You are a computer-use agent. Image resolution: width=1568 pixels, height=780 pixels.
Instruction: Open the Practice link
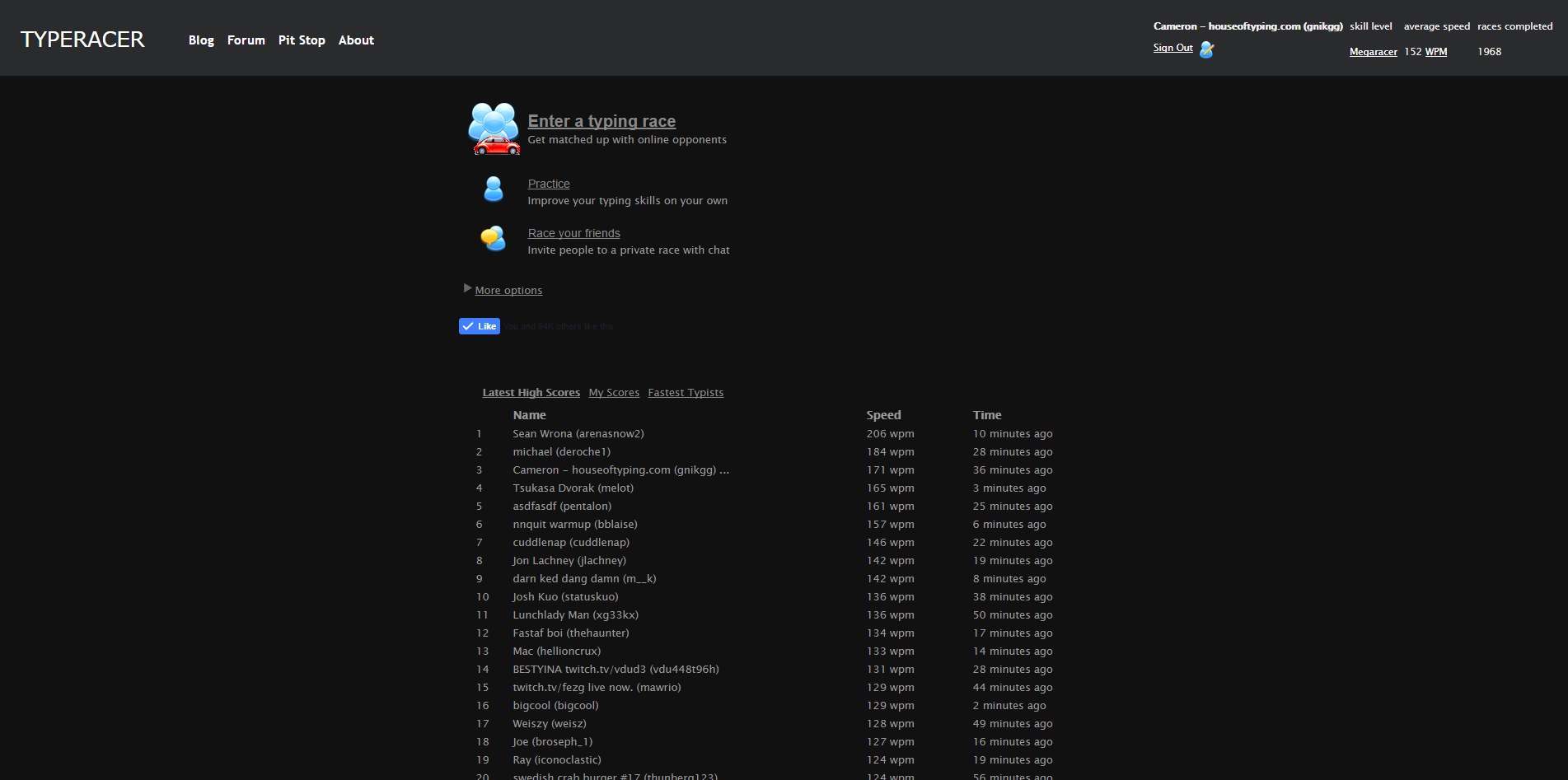(x=549, y=184)
